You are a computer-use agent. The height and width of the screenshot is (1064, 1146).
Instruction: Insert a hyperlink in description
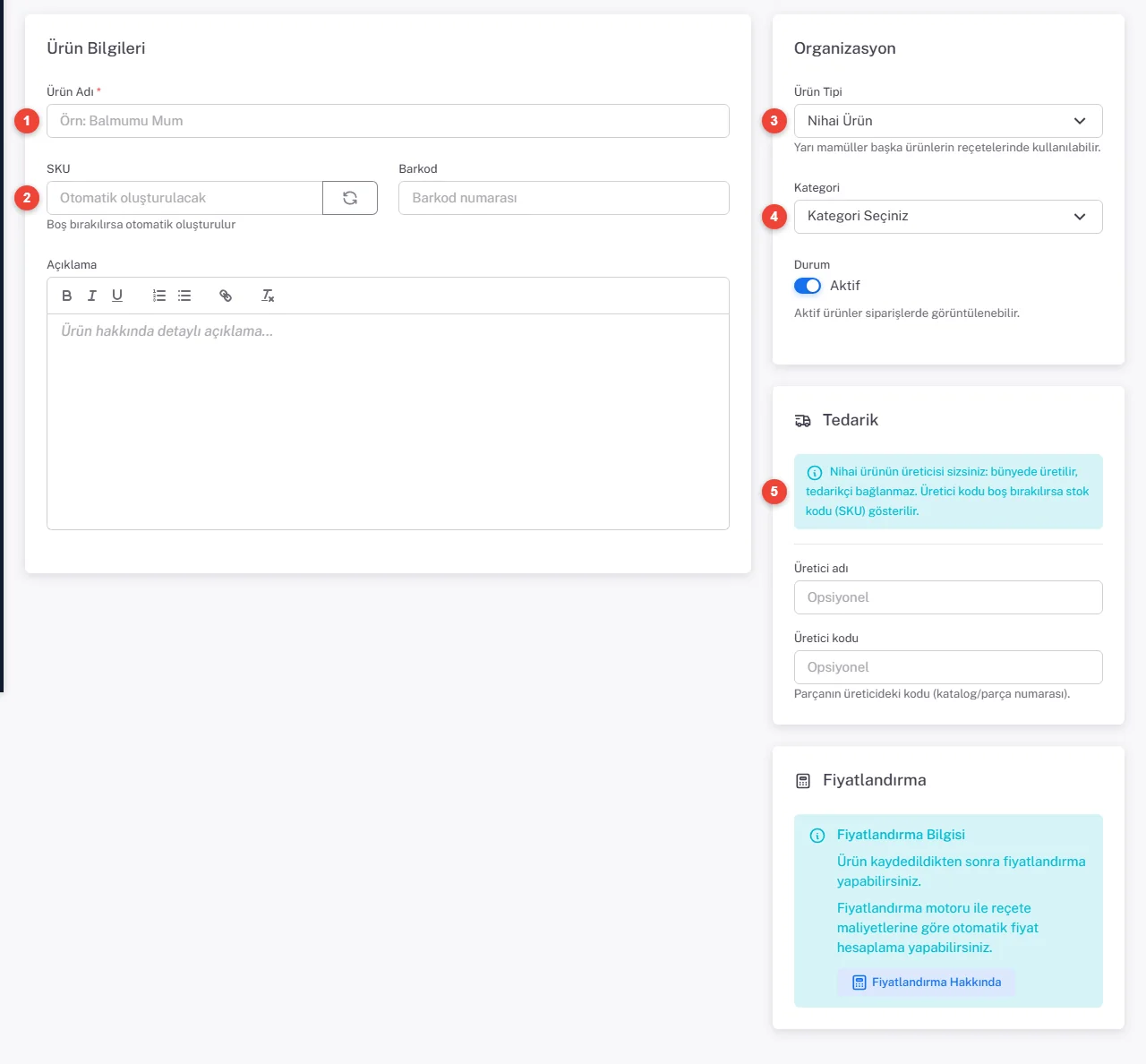click(x=226, y=296)
